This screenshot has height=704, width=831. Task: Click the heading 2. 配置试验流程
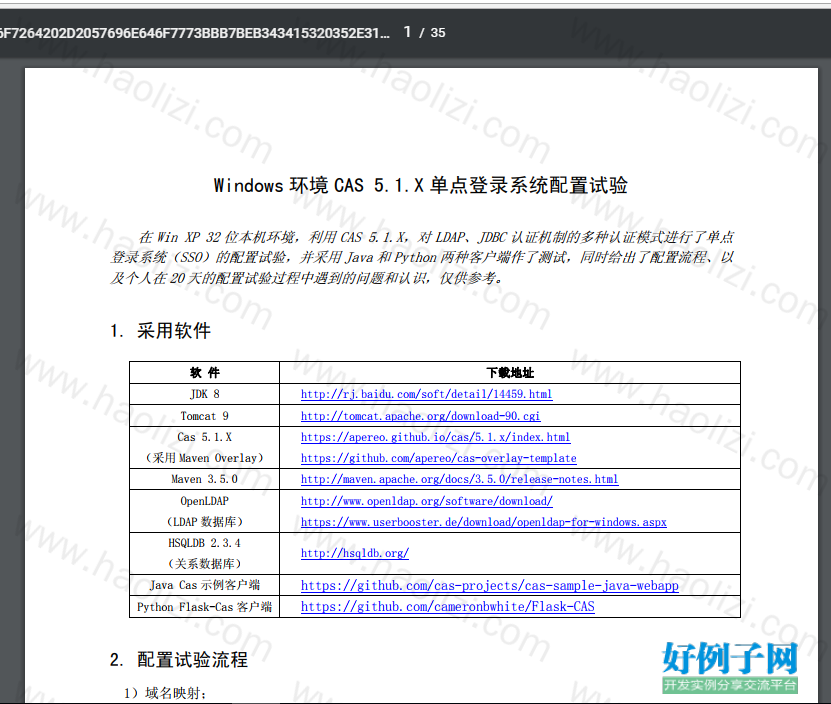pos(179,659)
